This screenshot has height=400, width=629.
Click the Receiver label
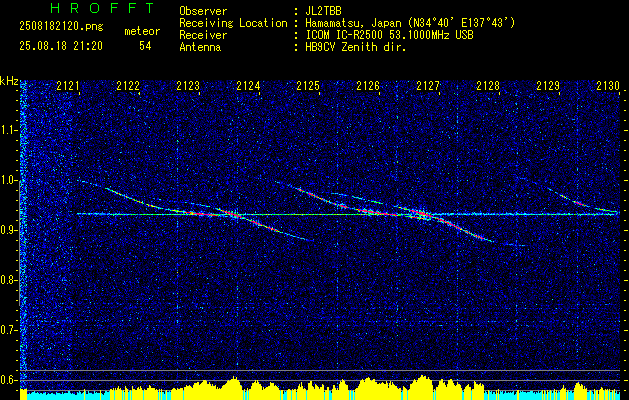[203, 35]
